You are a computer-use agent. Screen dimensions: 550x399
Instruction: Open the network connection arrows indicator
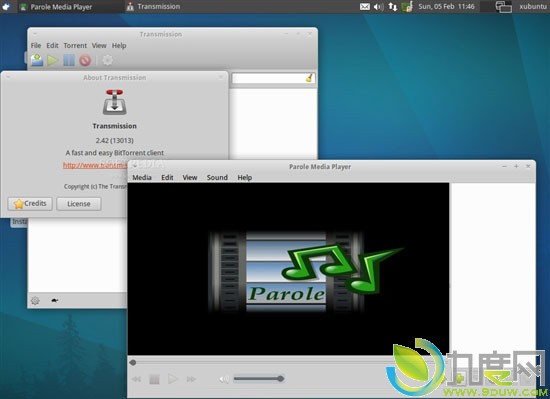[393, 7]
